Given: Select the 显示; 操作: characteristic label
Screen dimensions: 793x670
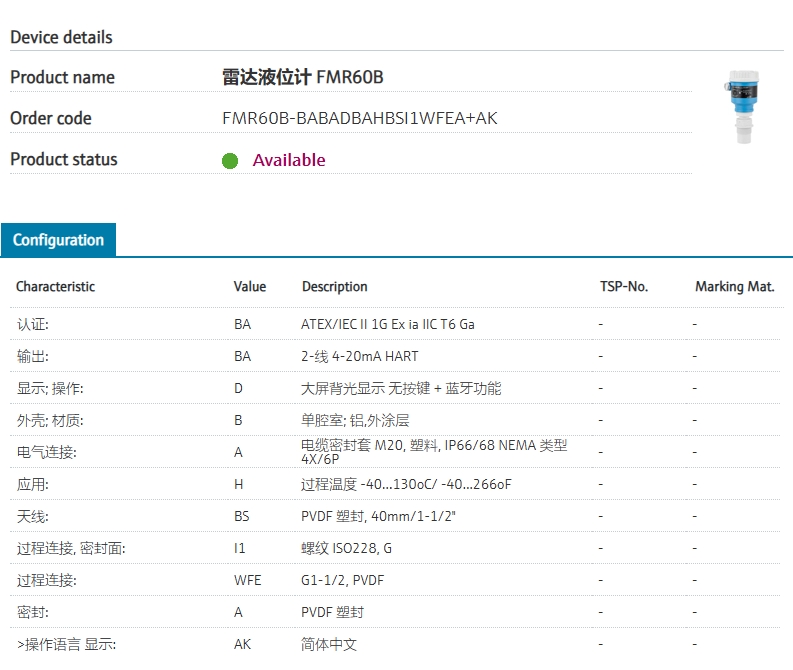Looking at the screenshot, I should click(x=50, y=388).
